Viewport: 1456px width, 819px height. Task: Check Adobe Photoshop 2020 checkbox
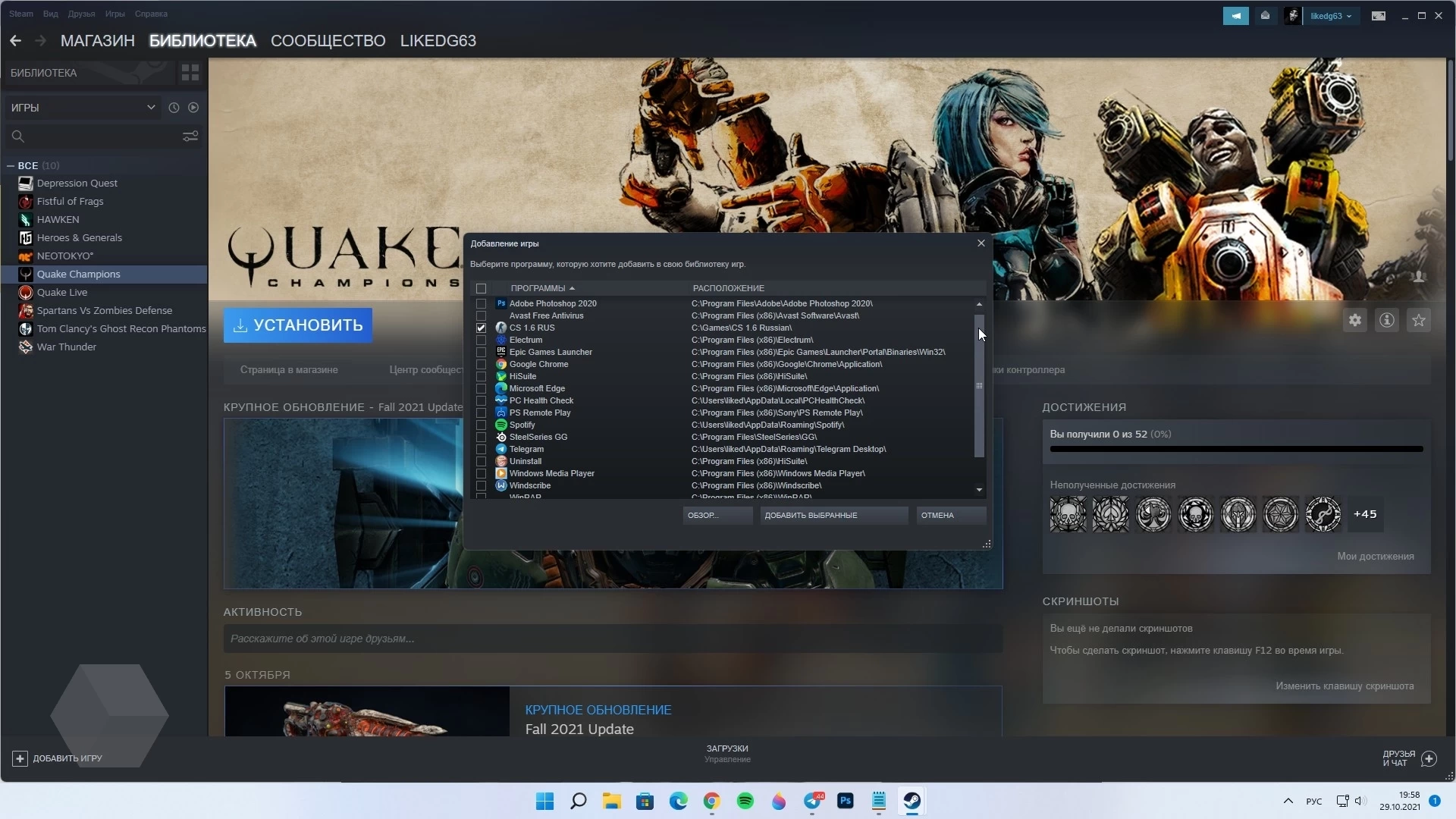tap(481, 303)
